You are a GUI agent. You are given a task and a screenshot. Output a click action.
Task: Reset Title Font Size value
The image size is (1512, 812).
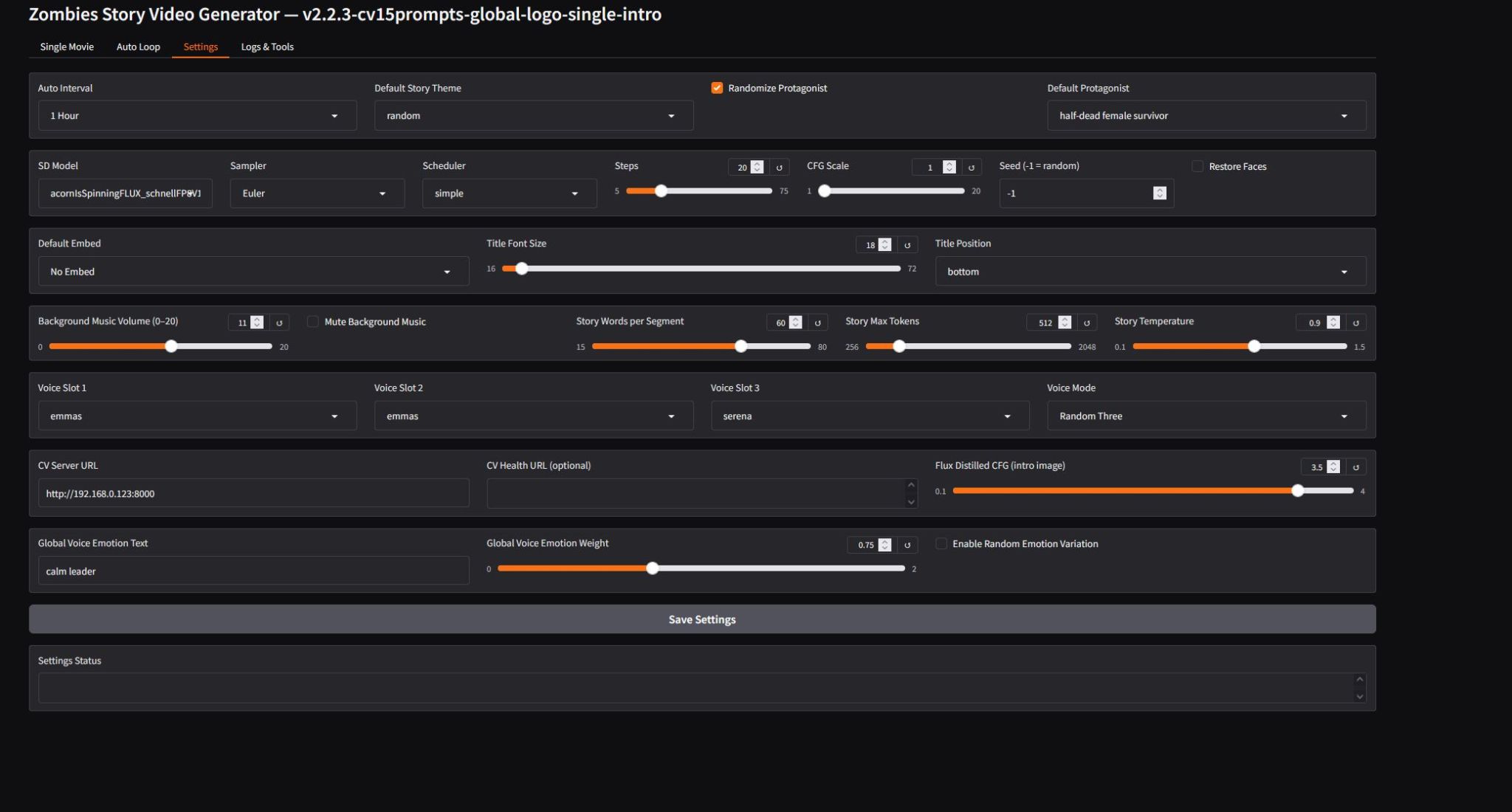click(x=907, y=245)
